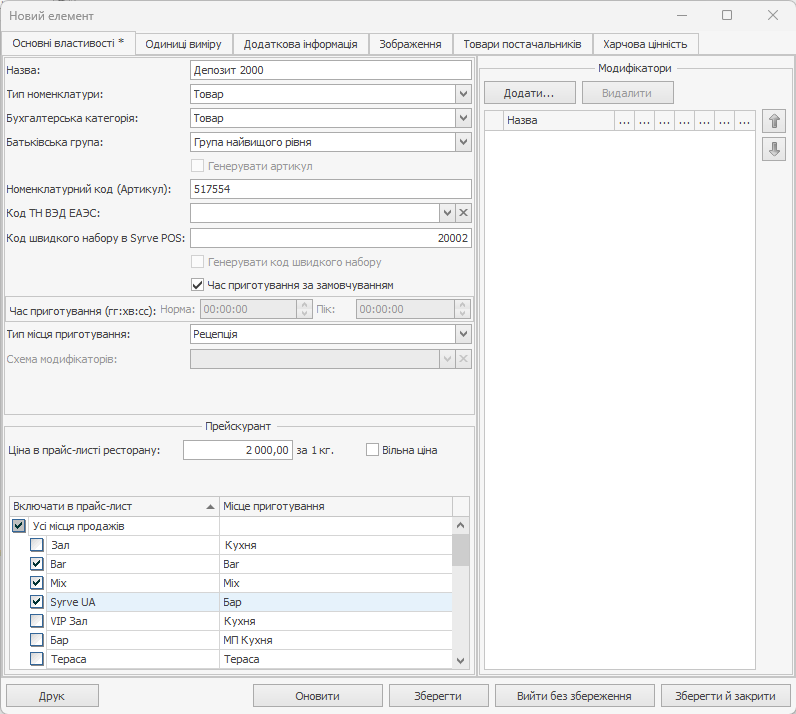Uncheck the Bar row checkbox
Image resolution: width=796 pixels, height=714 pixels.
tap(37, 564)
